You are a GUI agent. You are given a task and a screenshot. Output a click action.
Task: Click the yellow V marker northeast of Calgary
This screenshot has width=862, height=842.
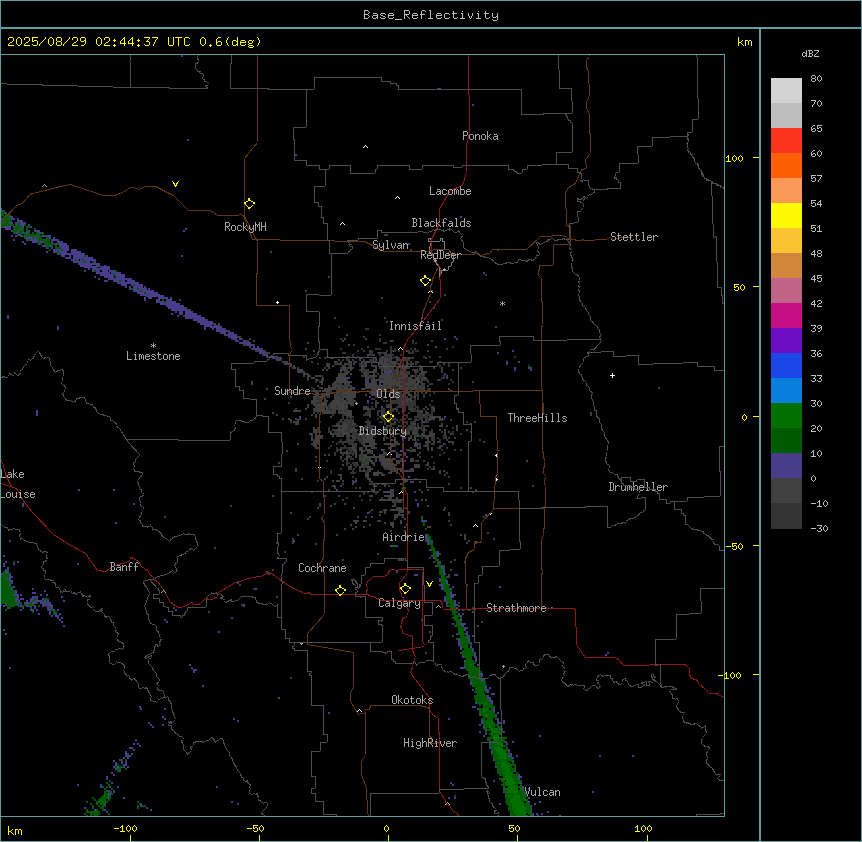429,584
